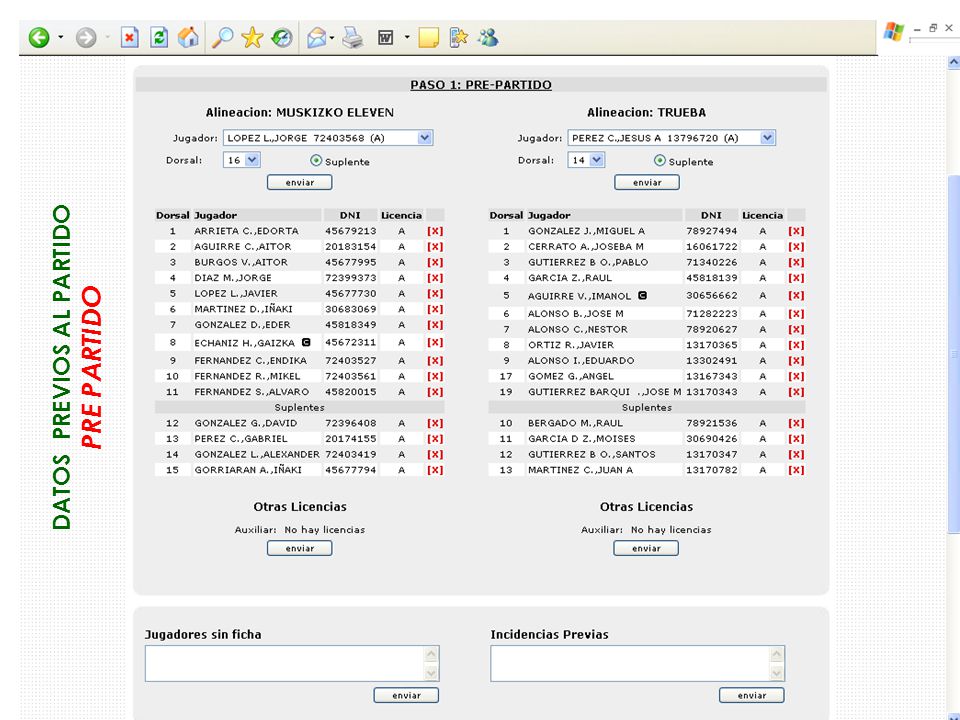Image resolution: width=960 pixels, height=720 pixels.
Task: Remove AGUIRRE C.,AITOR with [X]
Action: (x=435, y=247)
